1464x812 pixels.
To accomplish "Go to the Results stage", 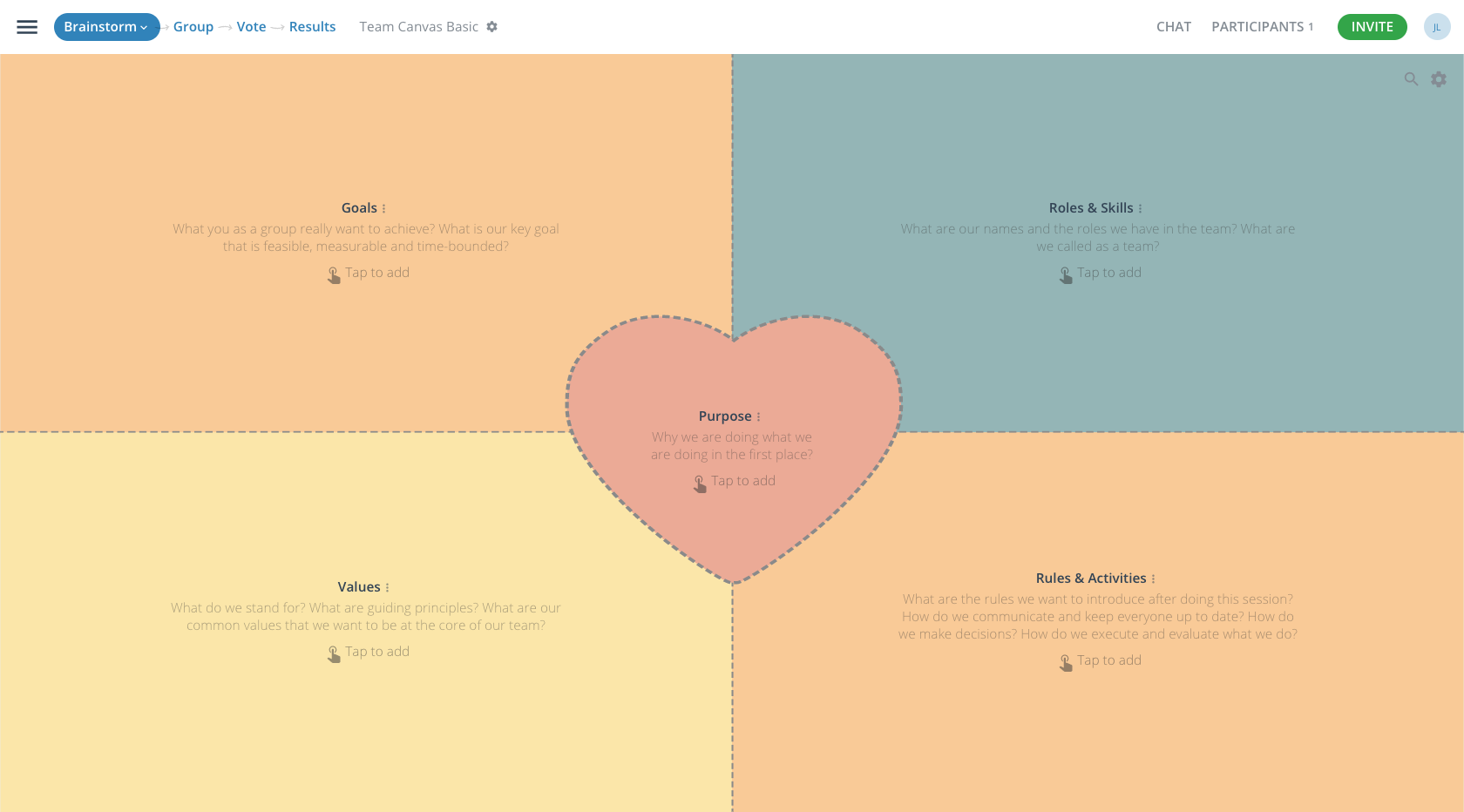I will (312, 27).
